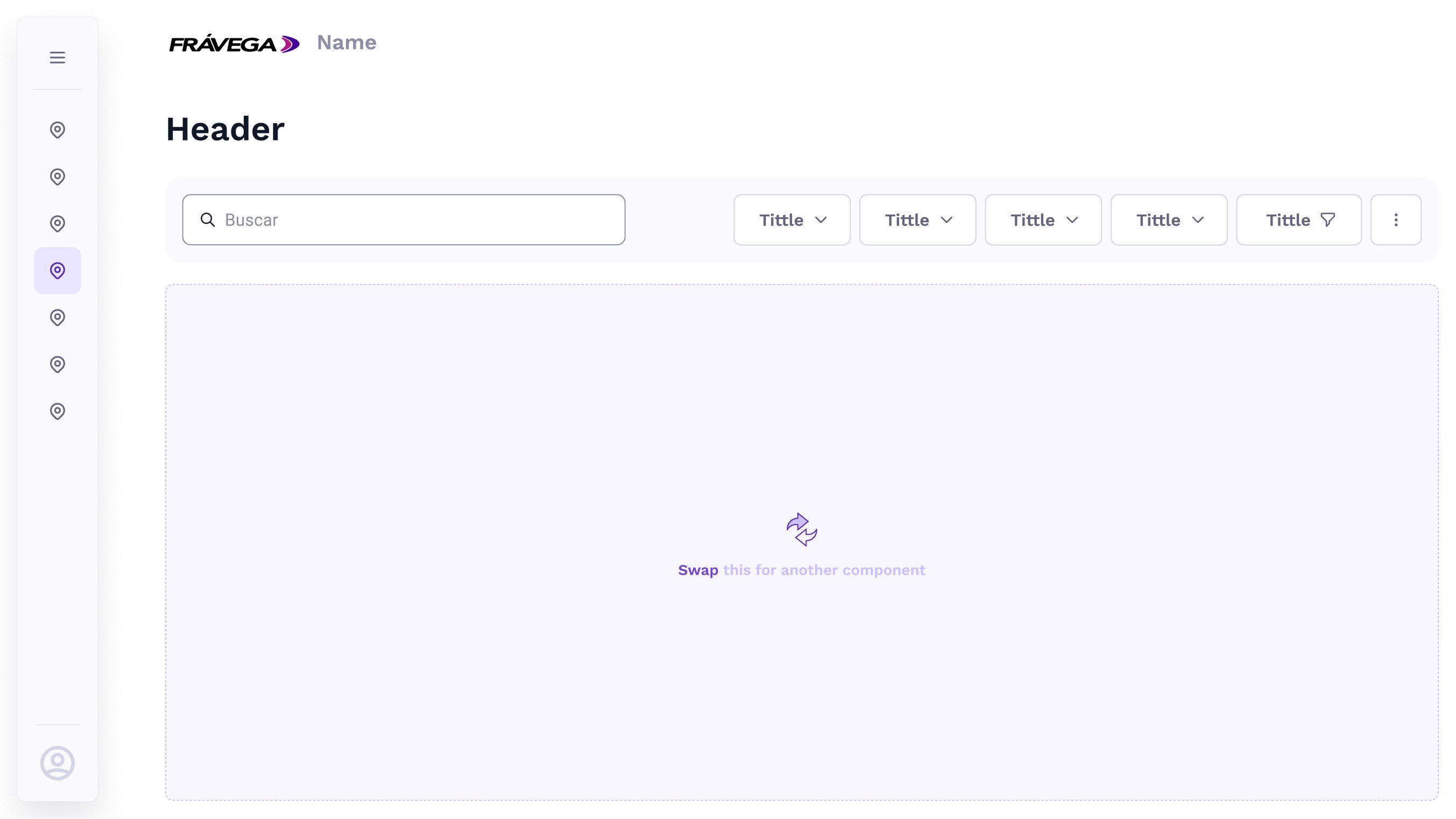
Task: Expand the second Tittle dropdown
Action: pos(917,220)
